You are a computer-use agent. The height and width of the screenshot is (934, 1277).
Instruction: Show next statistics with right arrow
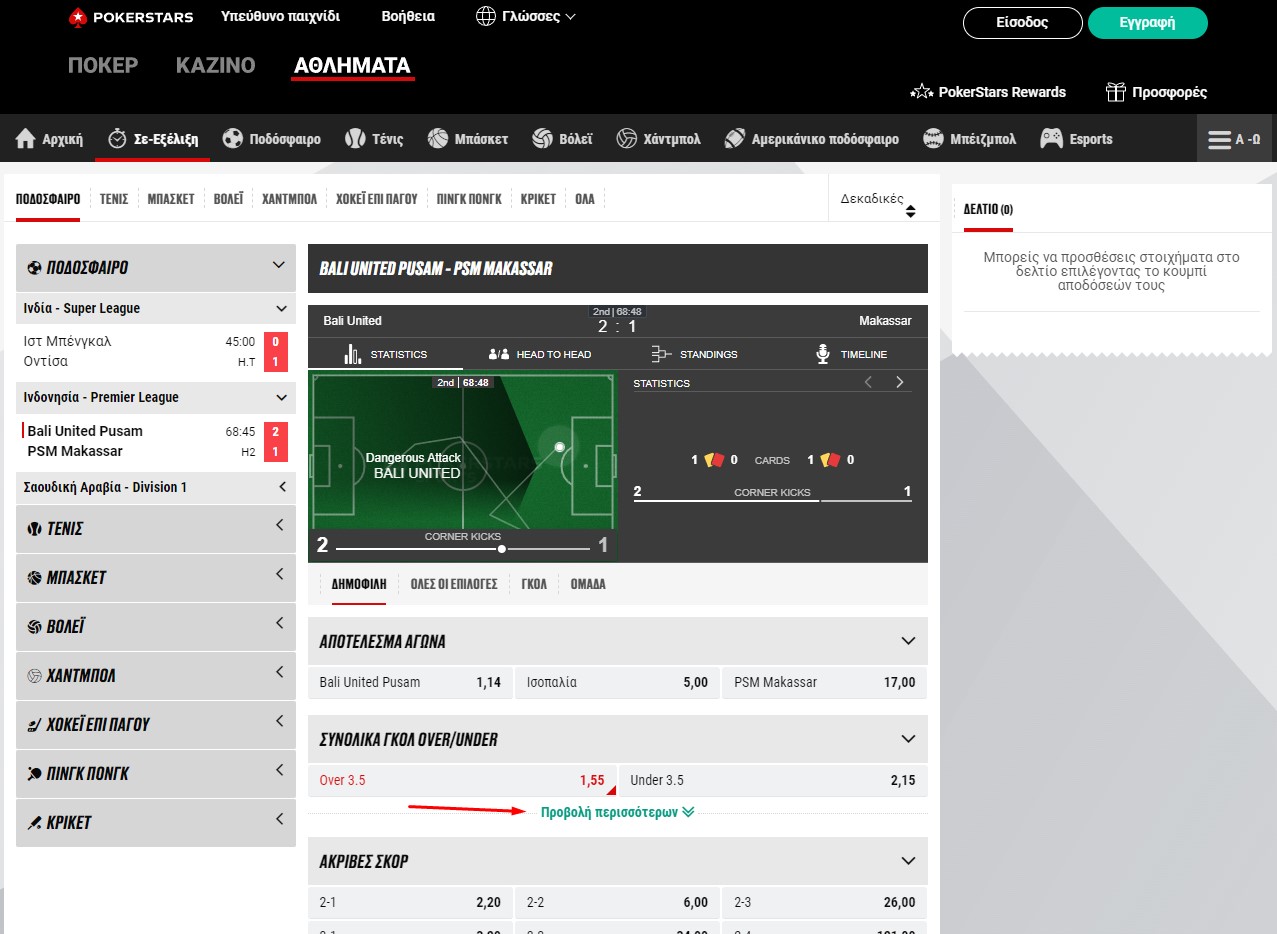(900, 382)
